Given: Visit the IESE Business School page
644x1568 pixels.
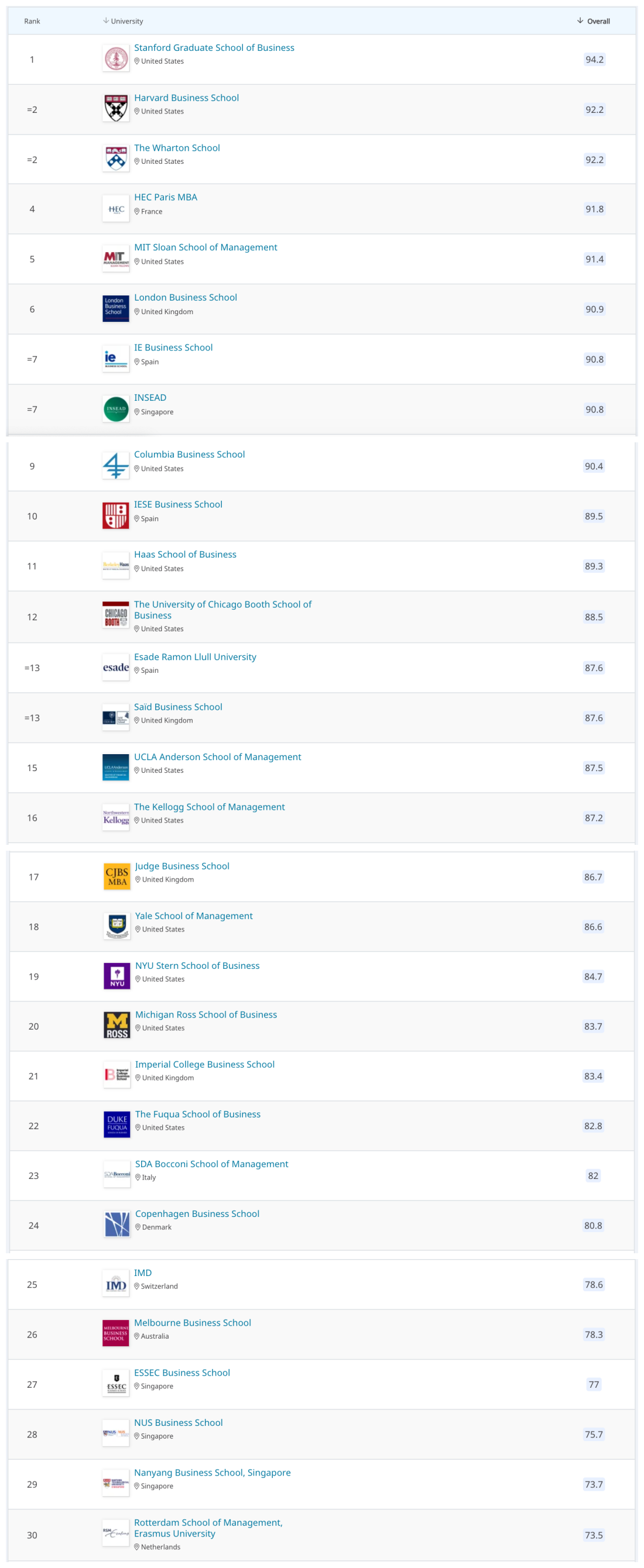Looking at the screenshot, I should [x=178, y=504].
